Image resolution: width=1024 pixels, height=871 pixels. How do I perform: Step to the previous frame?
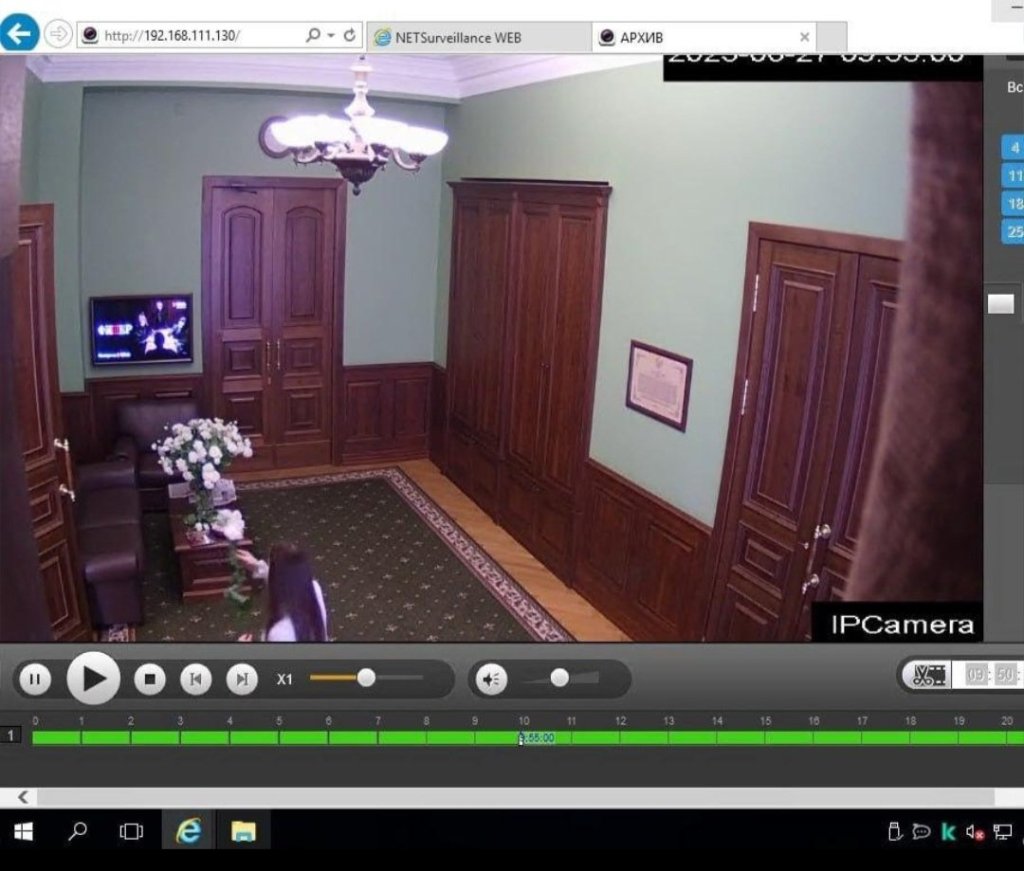(196, 680)
